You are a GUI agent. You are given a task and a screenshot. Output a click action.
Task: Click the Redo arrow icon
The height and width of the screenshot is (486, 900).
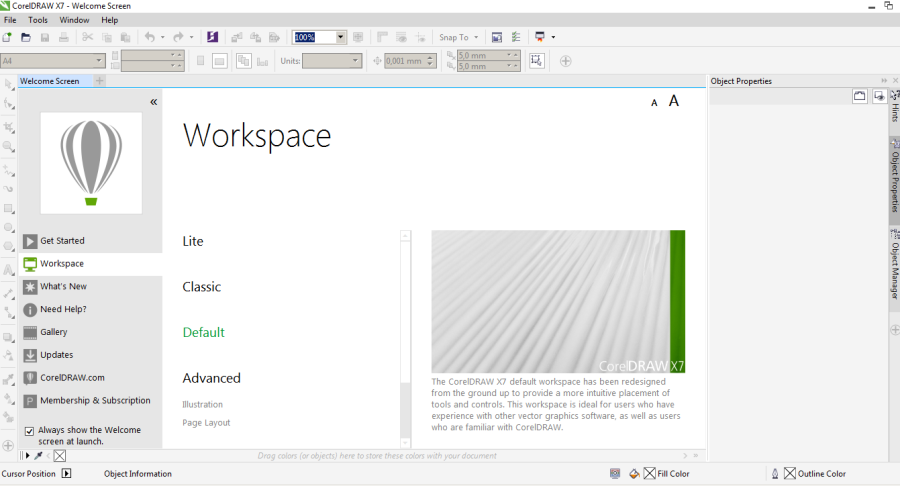pyautogui.click(x=179, y=37)
